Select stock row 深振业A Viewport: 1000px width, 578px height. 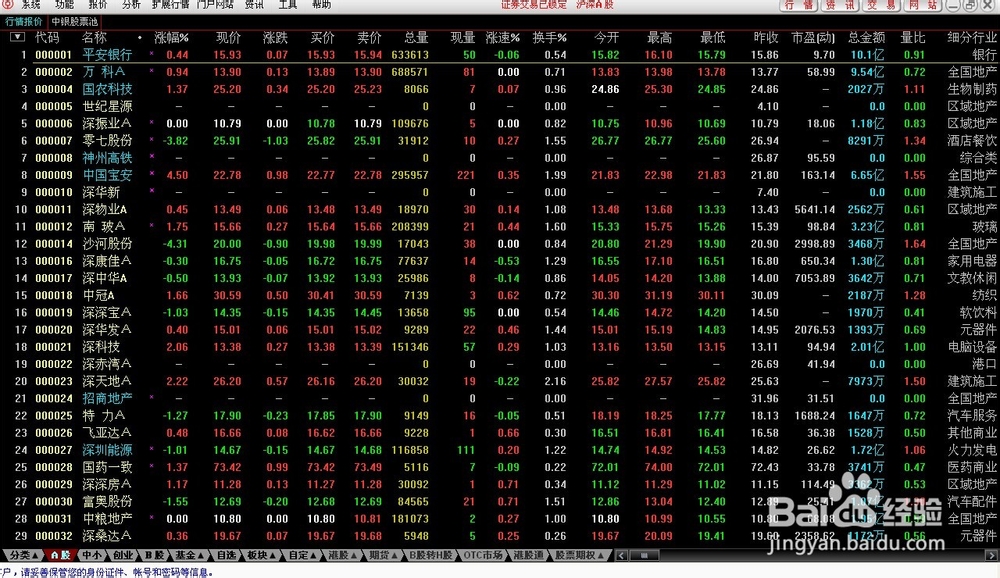tap(500, 124)
